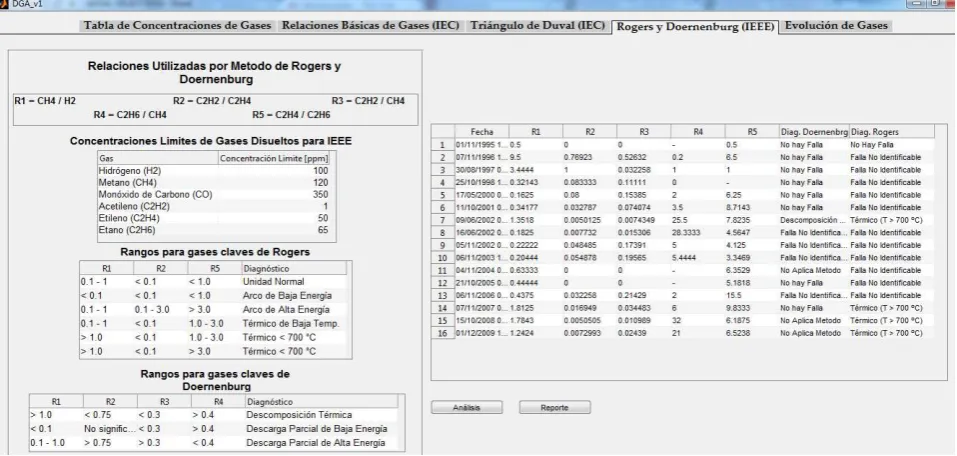Select Descarga Parcial de Alta Energía row
Viewport: 957px width, 456px height.
214,443
